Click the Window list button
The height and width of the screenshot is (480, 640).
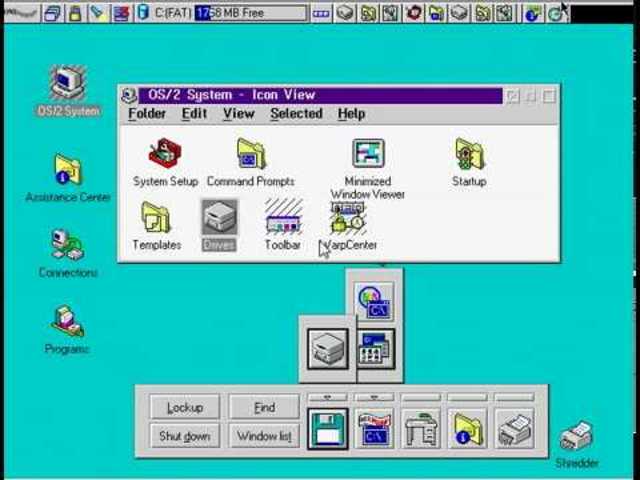pyautogui.click(x=264, y=436)
